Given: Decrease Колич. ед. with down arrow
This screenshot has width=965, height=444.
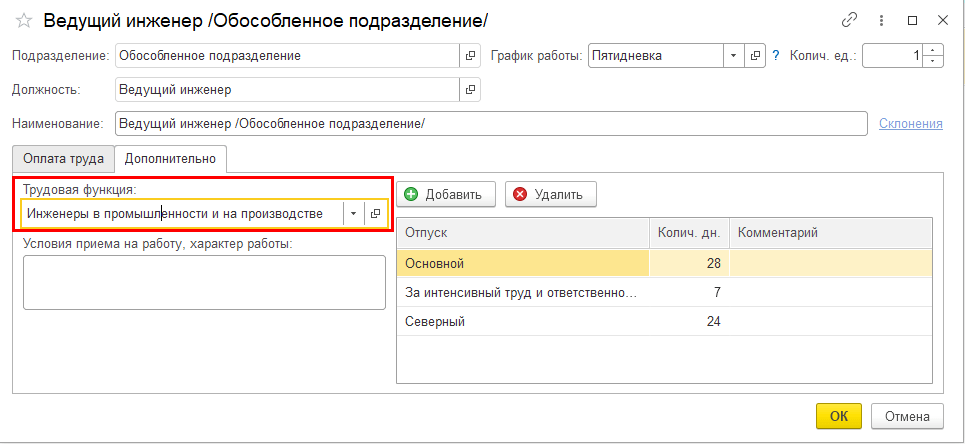Looking at the screenshot, I should tap(933, 61).
